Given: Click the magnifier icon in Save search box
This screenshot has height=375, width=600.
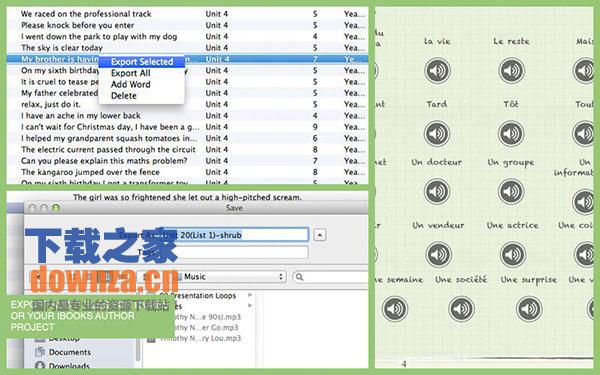Looking at the screenshot, I should tap(300, 277).
